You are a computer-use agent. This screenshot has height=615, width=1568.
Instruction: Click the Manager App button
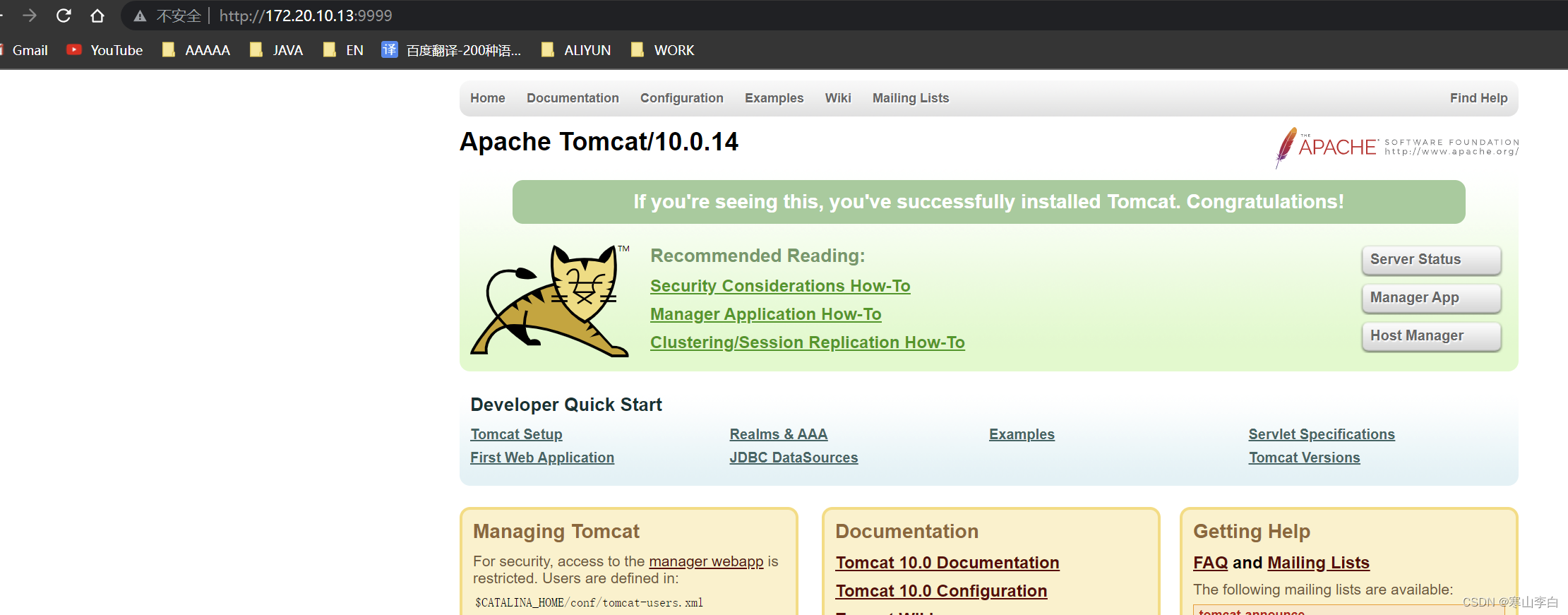tap(1431, 298)
